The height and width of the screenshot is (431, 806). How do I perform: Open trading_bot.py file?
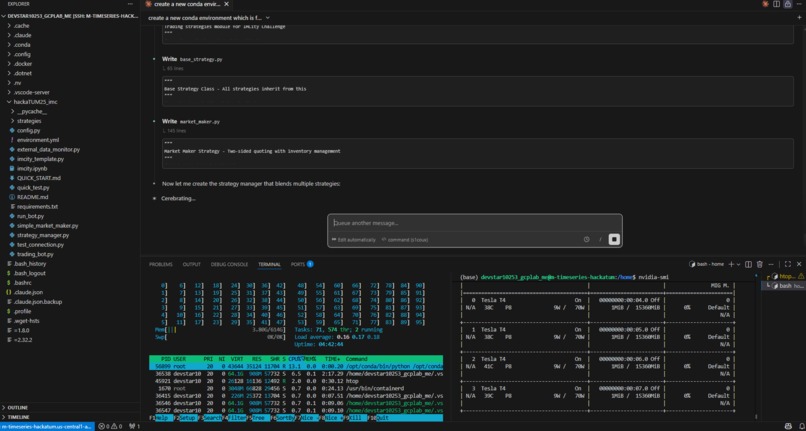(x=35, y=254)
